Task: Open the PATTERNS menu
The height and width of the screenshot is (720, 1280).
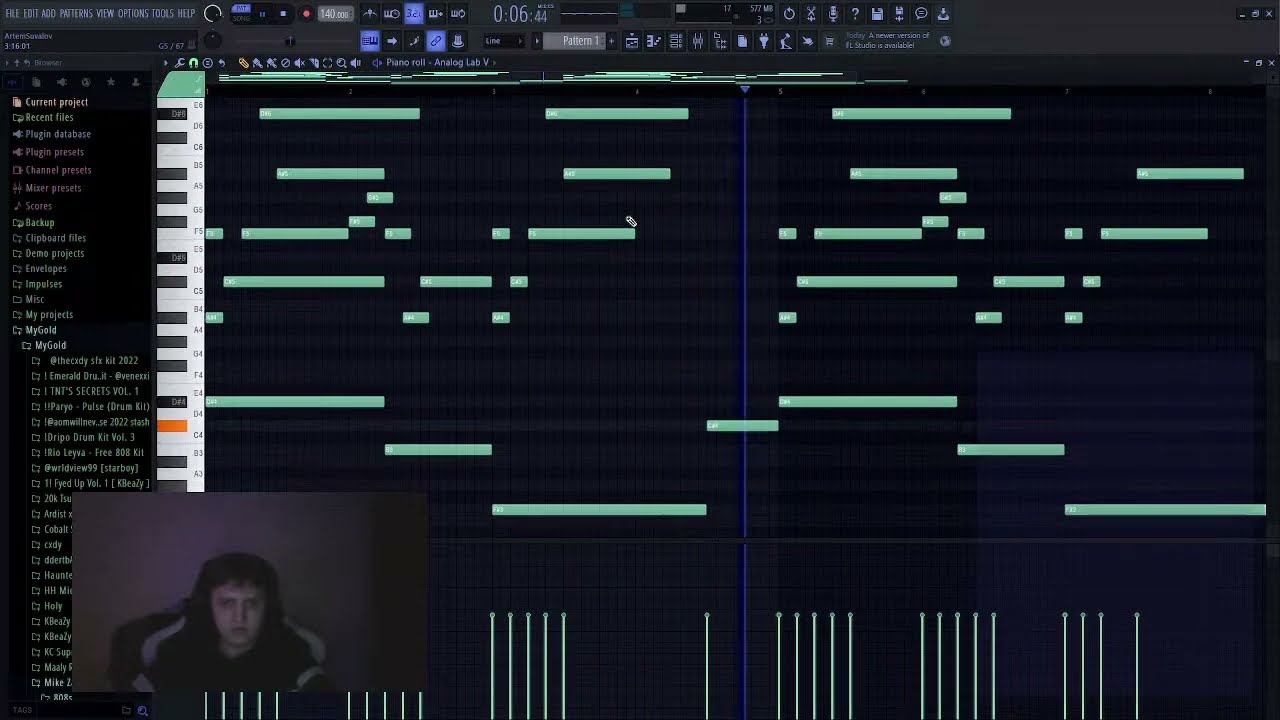Action: [x=76, y=13]
